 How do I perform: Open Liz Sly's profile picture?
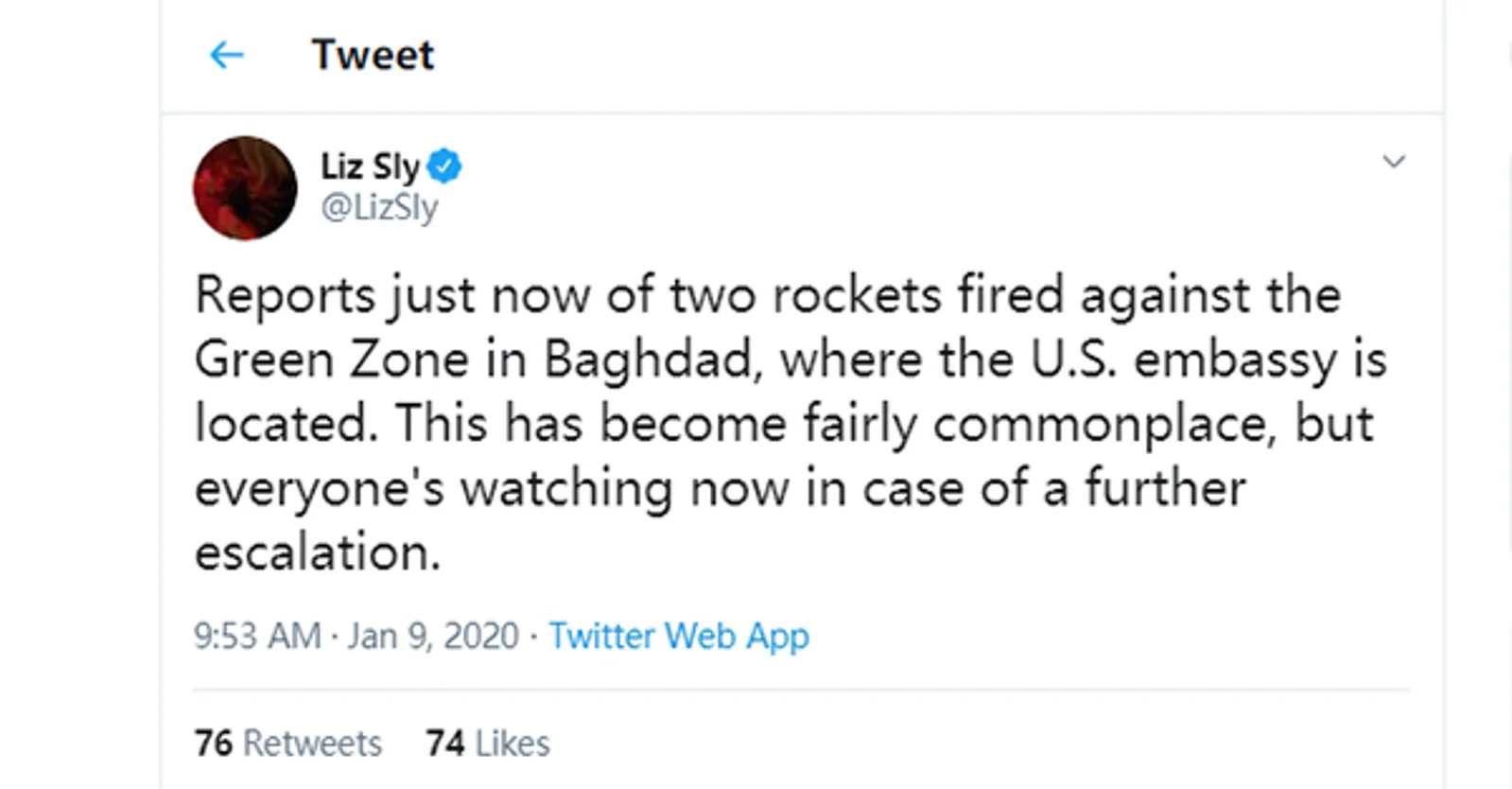coord(245,188)
